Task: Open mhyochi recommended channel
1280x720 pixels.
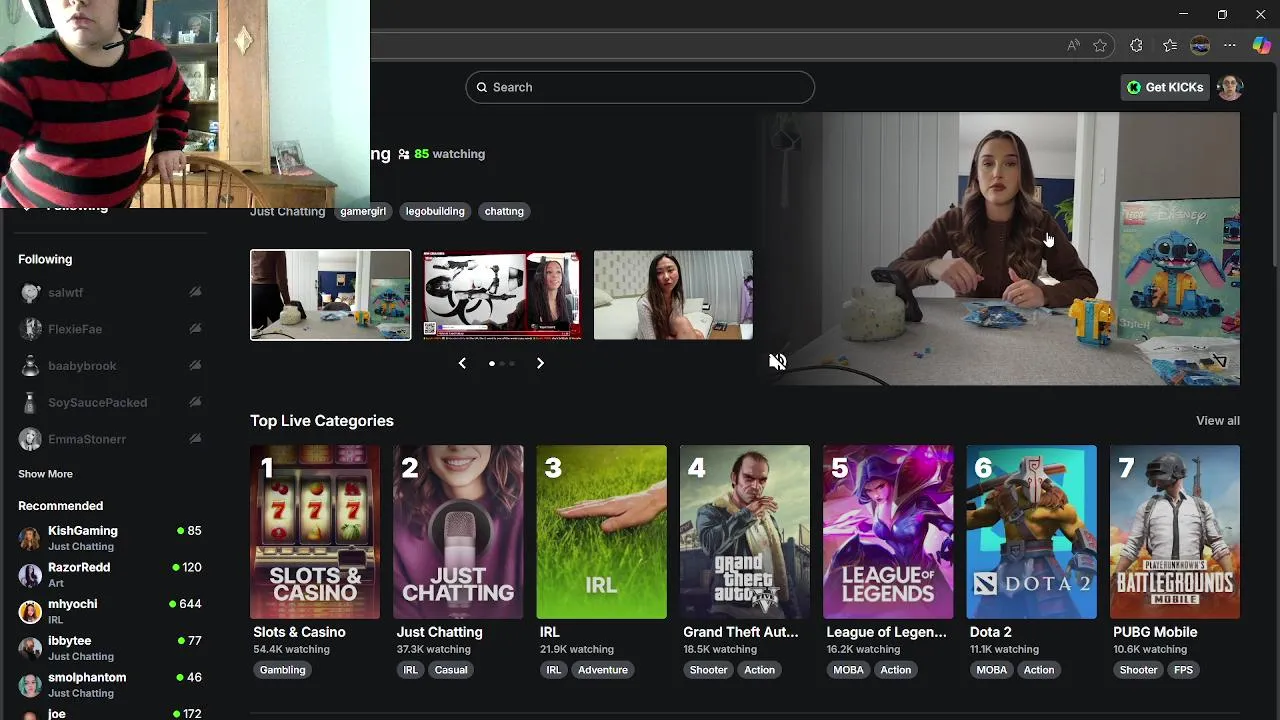Action: [x=110, y=611]
